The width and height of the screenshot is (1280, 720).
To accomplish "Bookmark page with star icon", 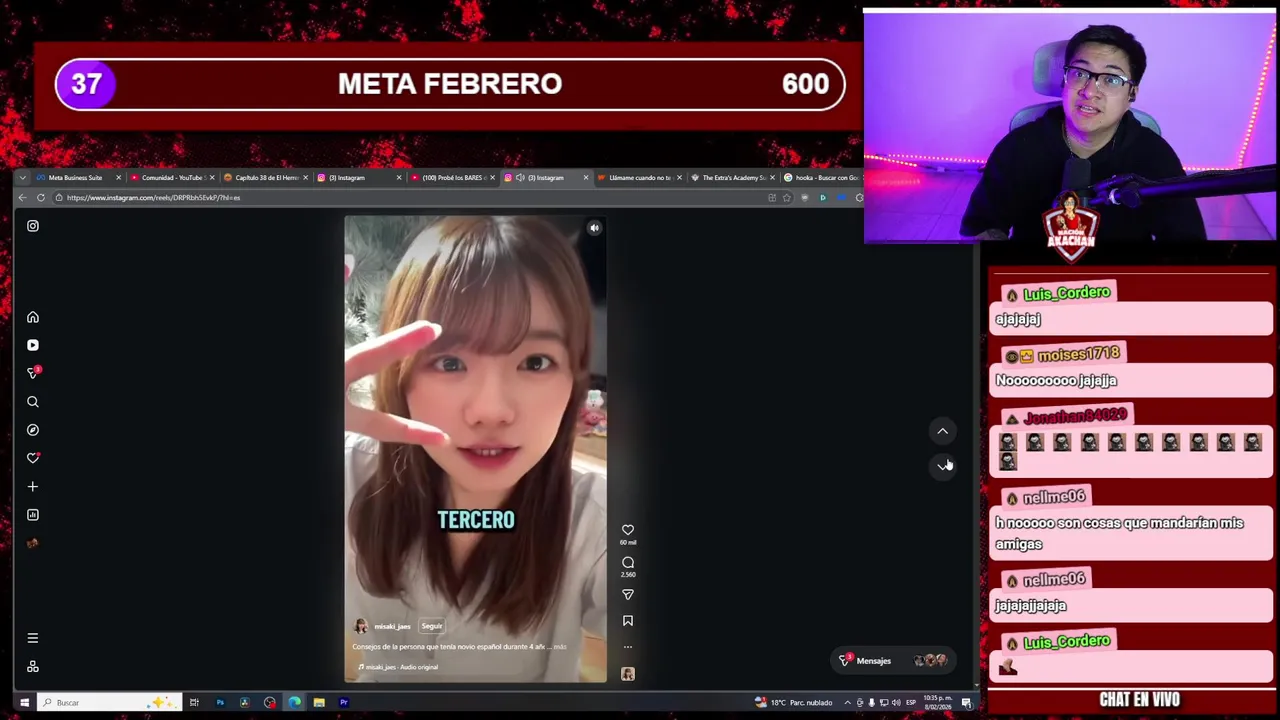I will tap(786, 198).
